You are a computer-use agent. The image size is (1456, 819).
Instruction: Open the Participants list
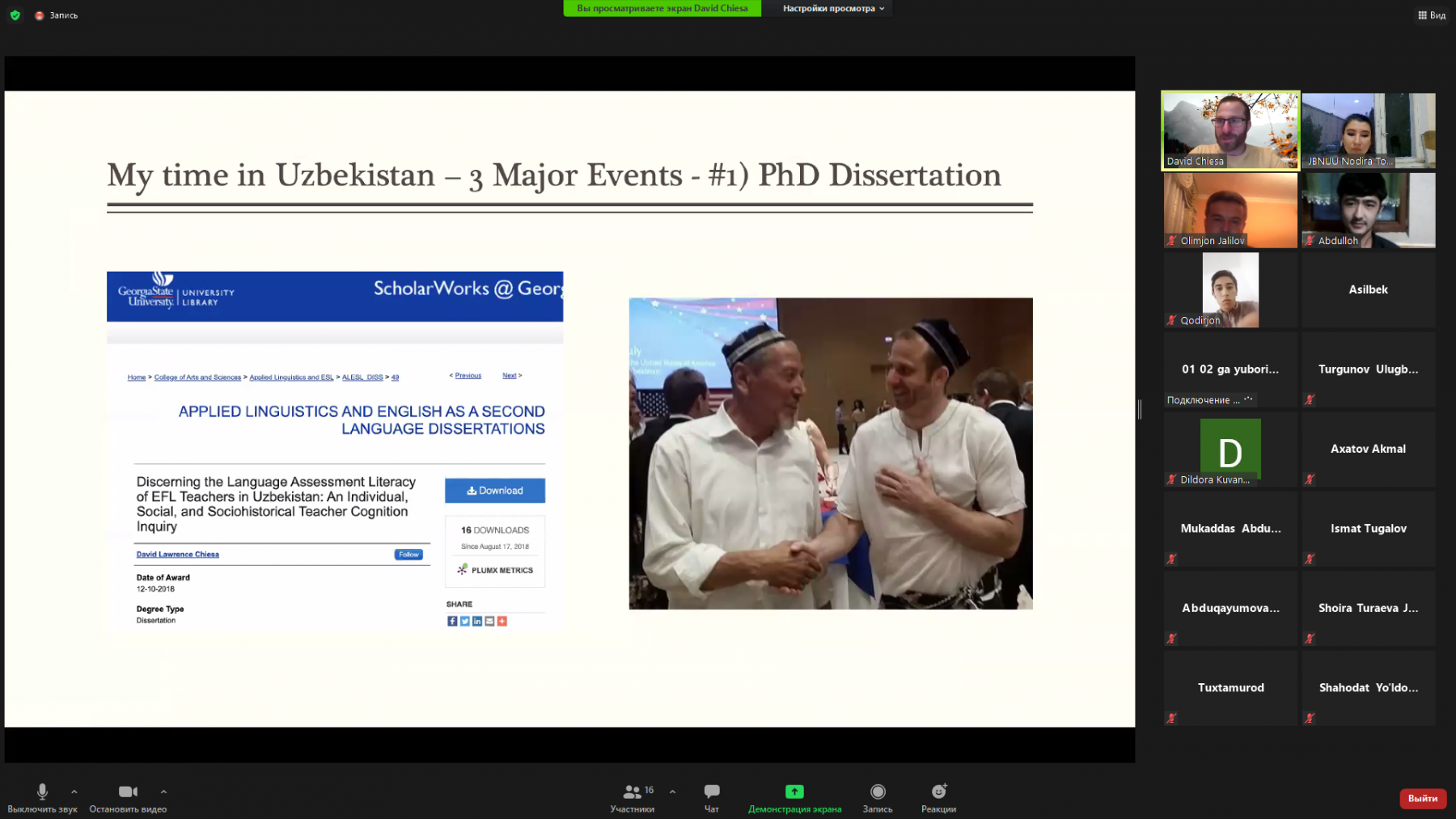pos(633,796)
